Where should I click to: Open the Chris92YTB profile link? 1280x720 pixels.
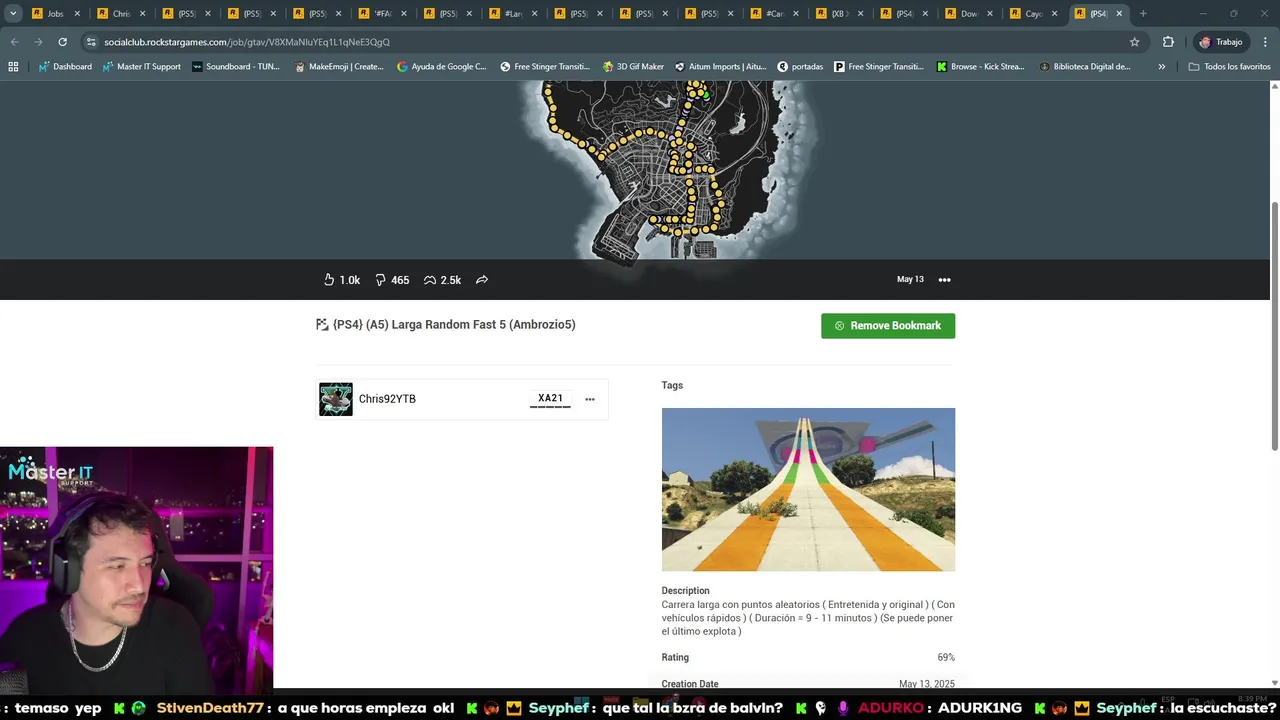(x=387, y=399)
